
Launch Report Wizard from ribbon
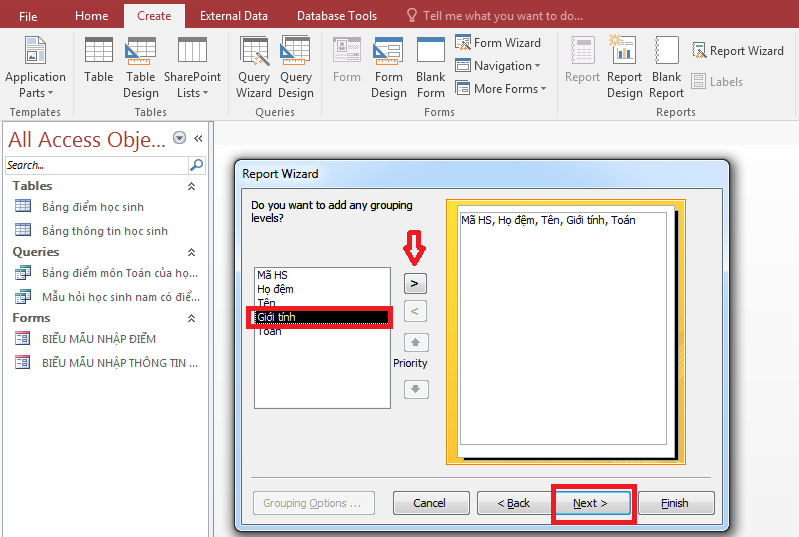[735, 51]
